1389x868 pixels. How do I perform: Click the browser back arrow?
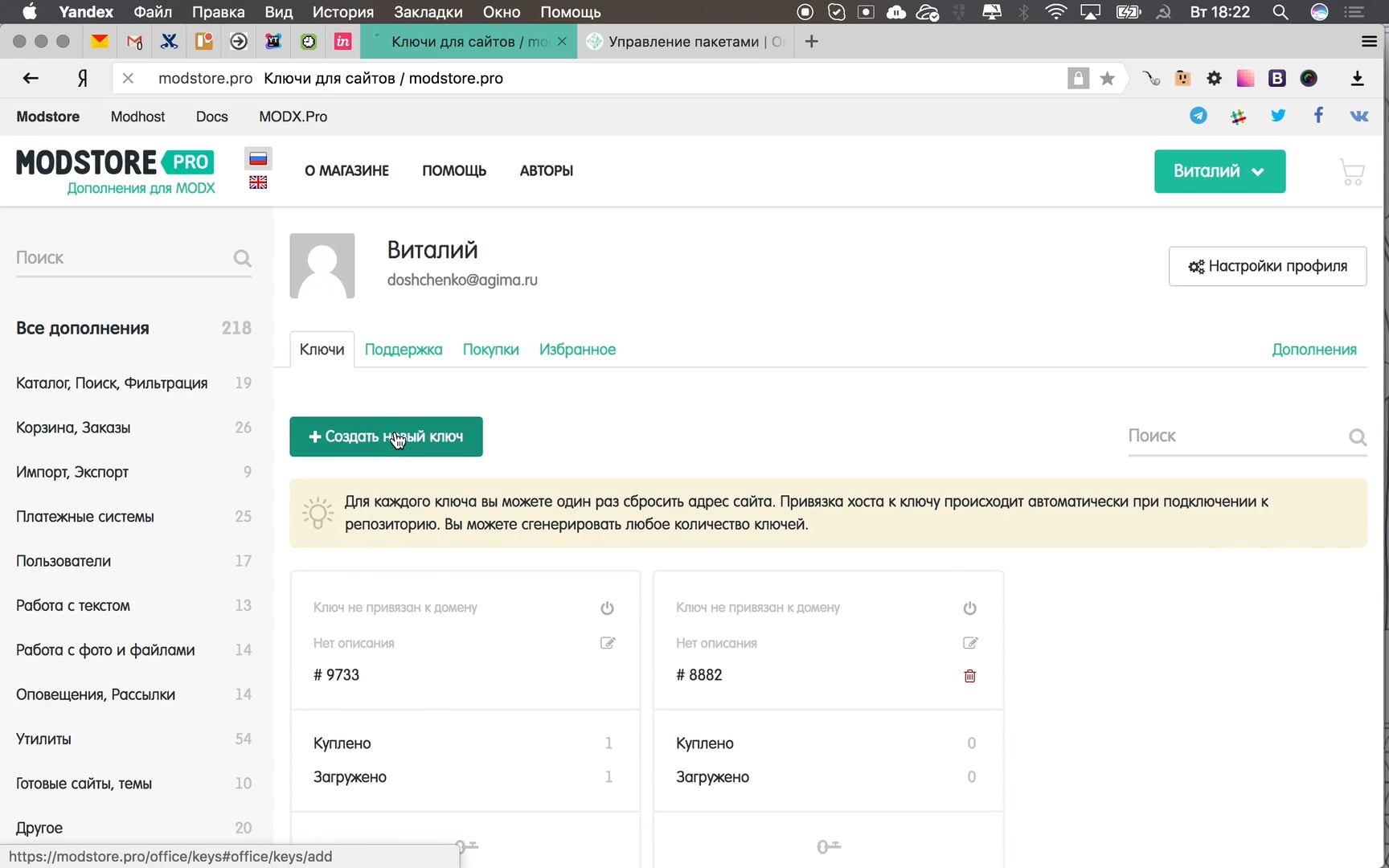tap(31, 78)
